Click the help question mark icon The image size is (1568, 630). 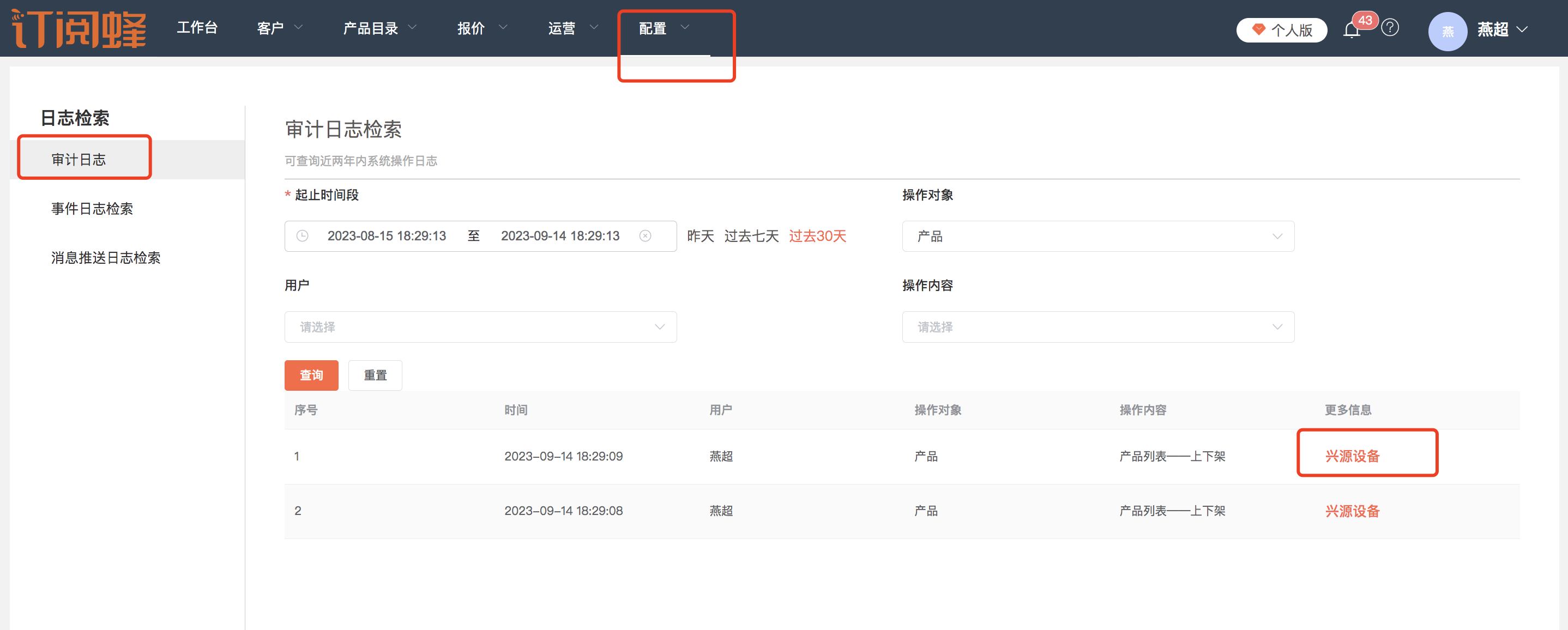click(1390, 28)
